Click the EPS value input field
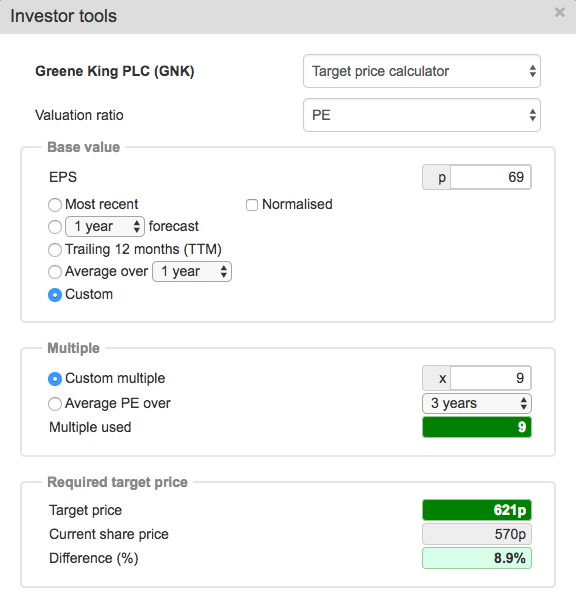The height and width of the screenshot is (595, 576). point(491,177)
